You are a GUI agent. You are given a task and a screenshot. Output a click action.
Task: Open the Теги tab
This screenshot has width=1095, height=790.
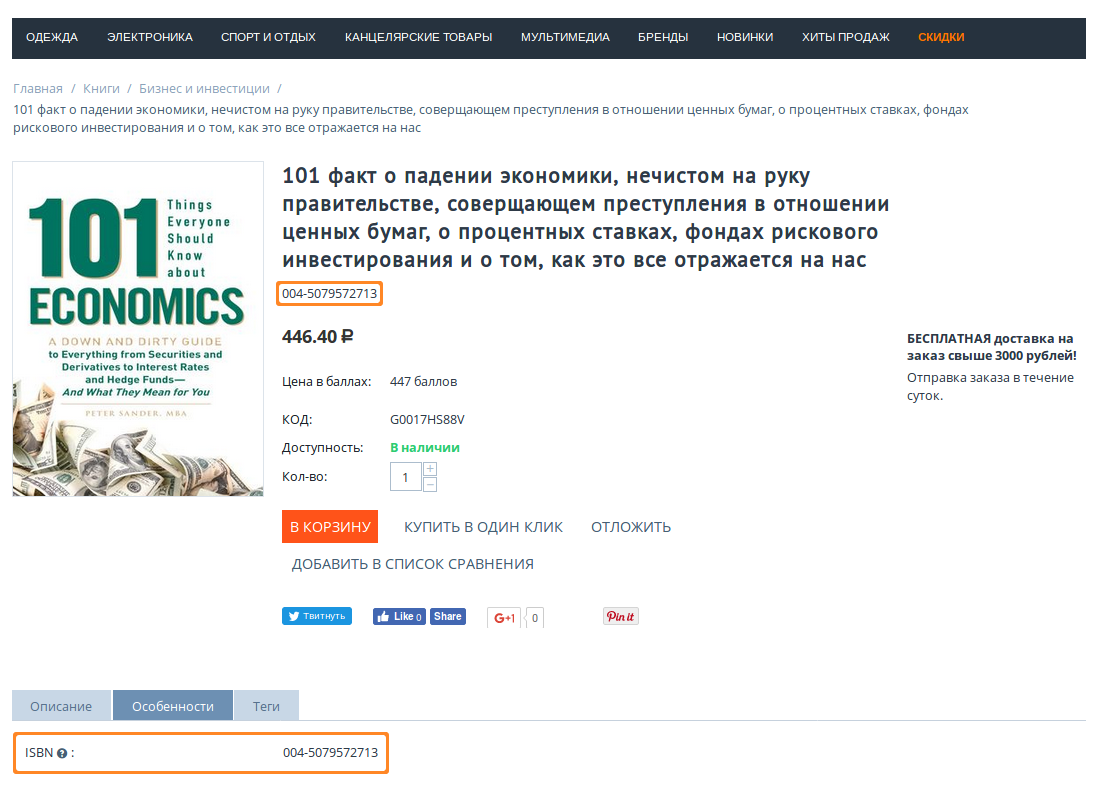[266, 706]
